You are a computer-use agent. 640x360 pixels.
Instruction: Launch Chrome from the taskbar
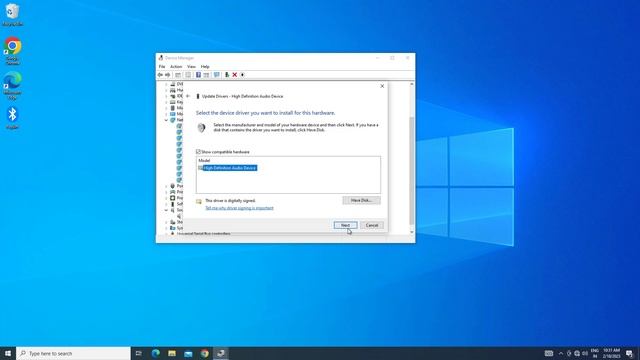pos(204,353)
